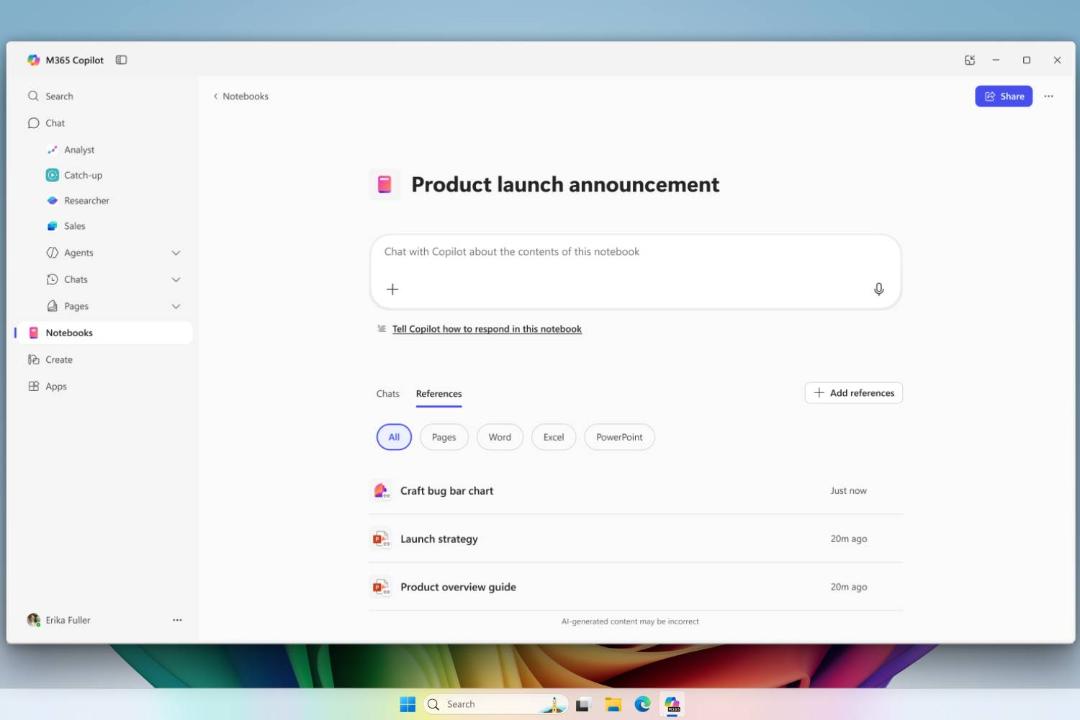The width and height of the screenshot is (1080, 720).
Task: Click the notebook cover icon beside title
Action: [384, 185]
